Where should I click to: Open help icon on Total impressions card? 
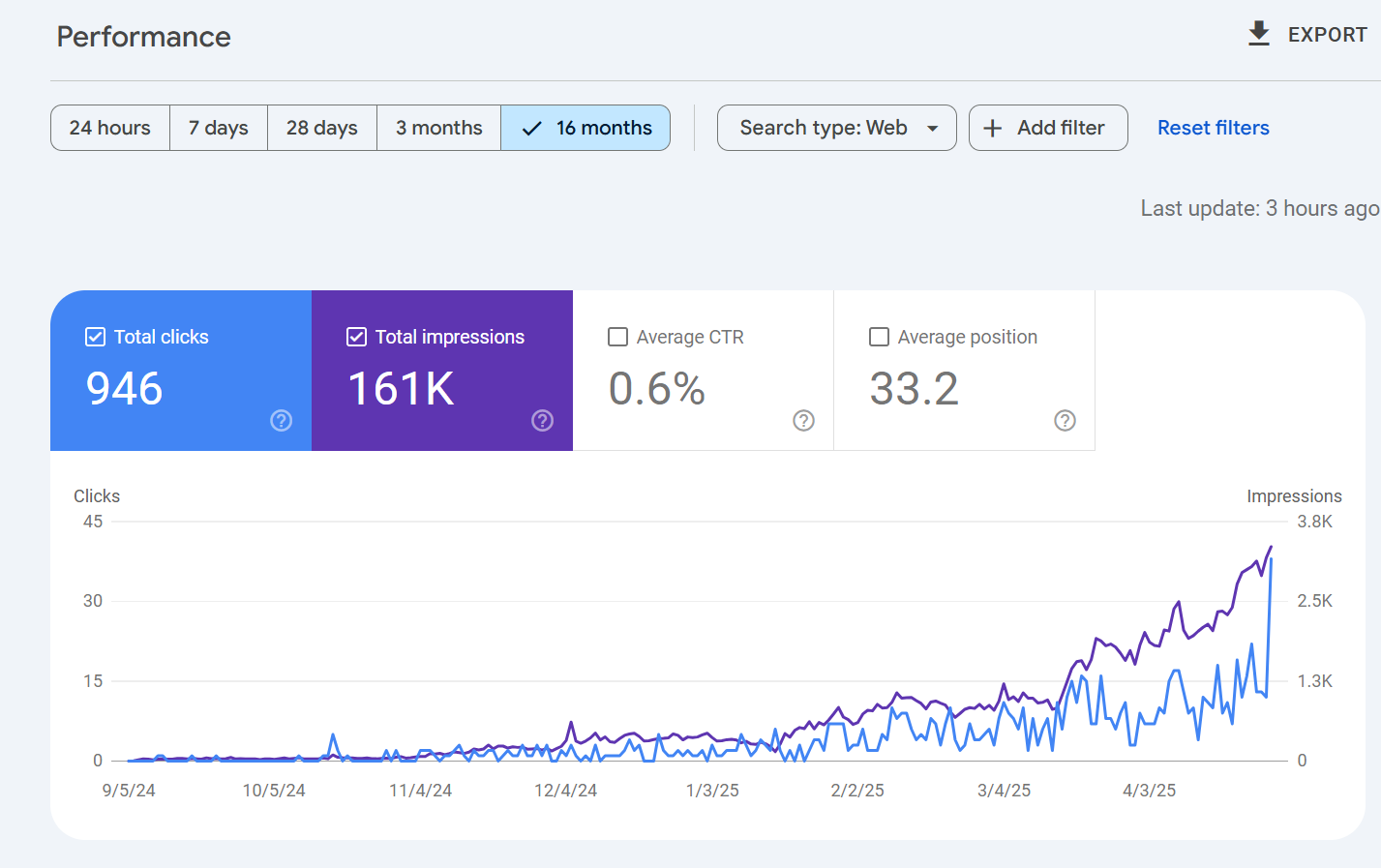(542, 420)
